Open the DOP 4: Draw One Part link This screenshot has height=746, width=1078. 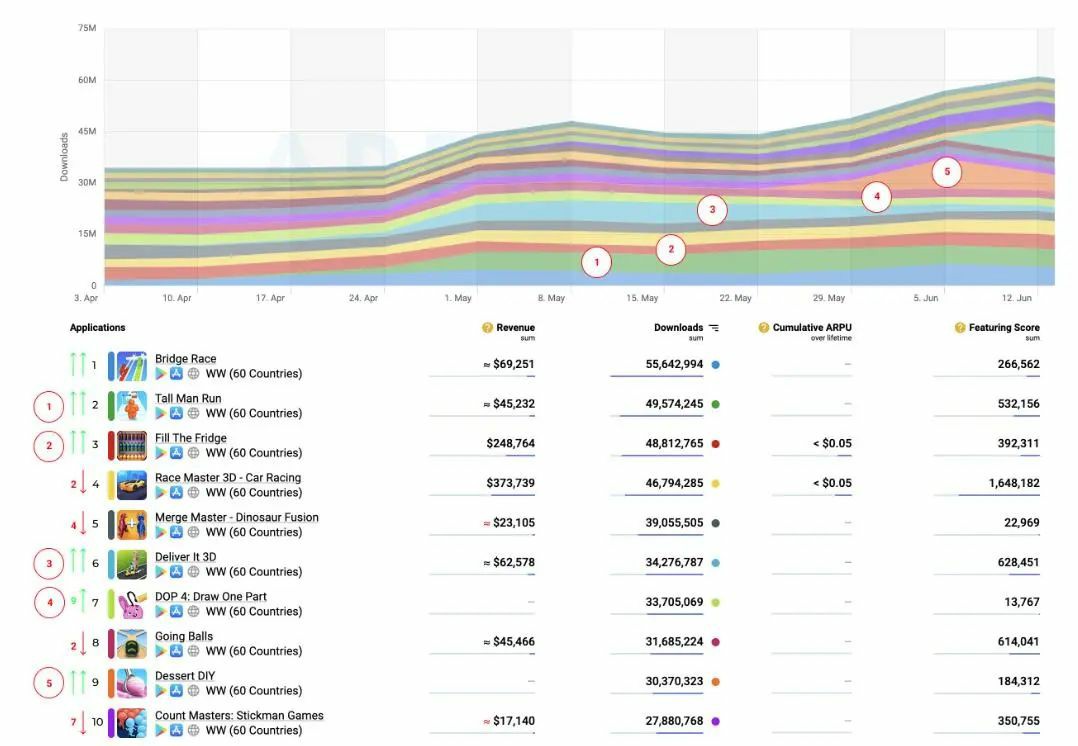point(211,597)
